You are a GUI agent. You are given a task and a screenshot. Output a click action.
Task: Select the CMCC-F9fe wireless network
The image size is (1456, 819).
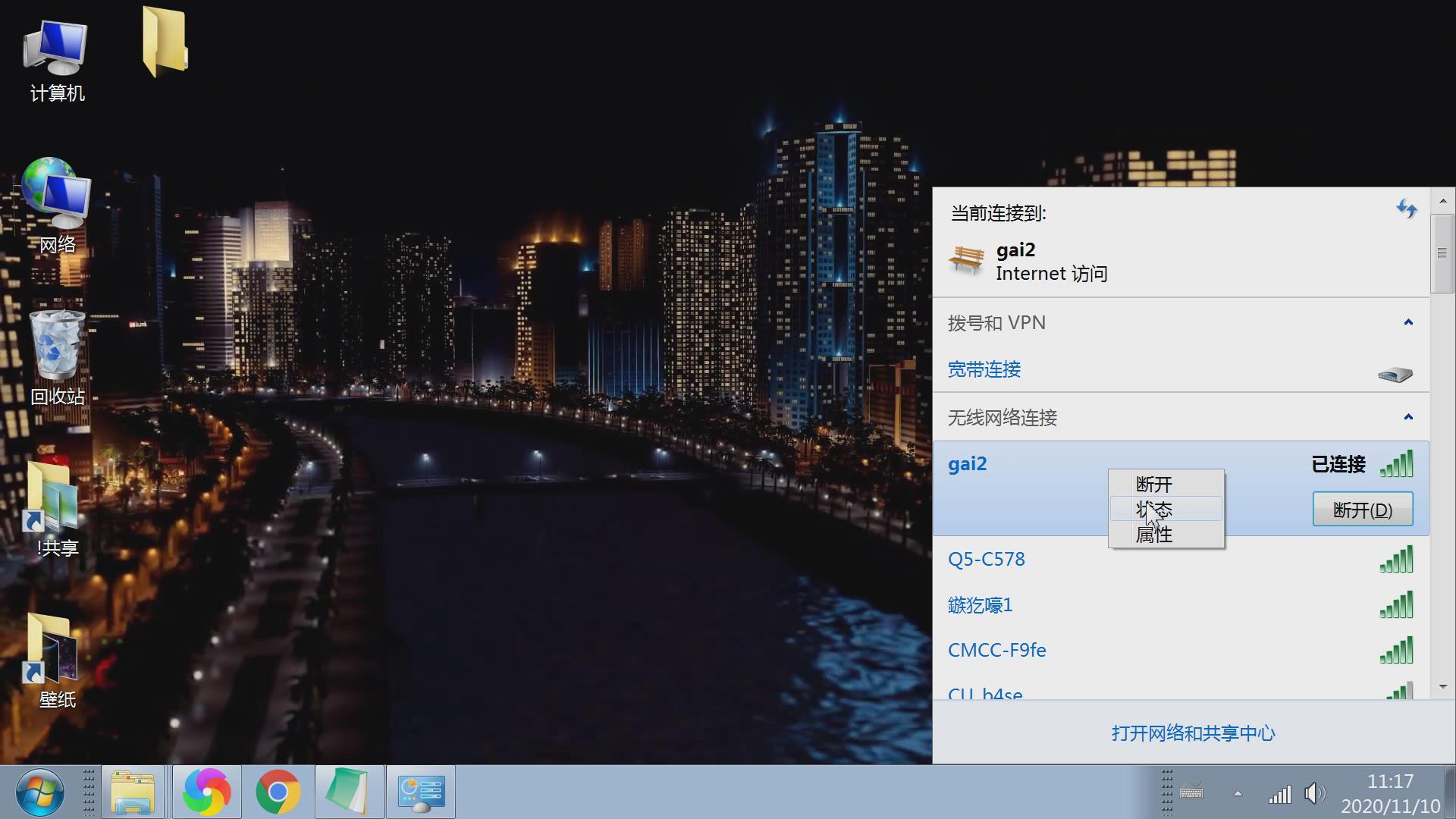(x=996, y=650)
